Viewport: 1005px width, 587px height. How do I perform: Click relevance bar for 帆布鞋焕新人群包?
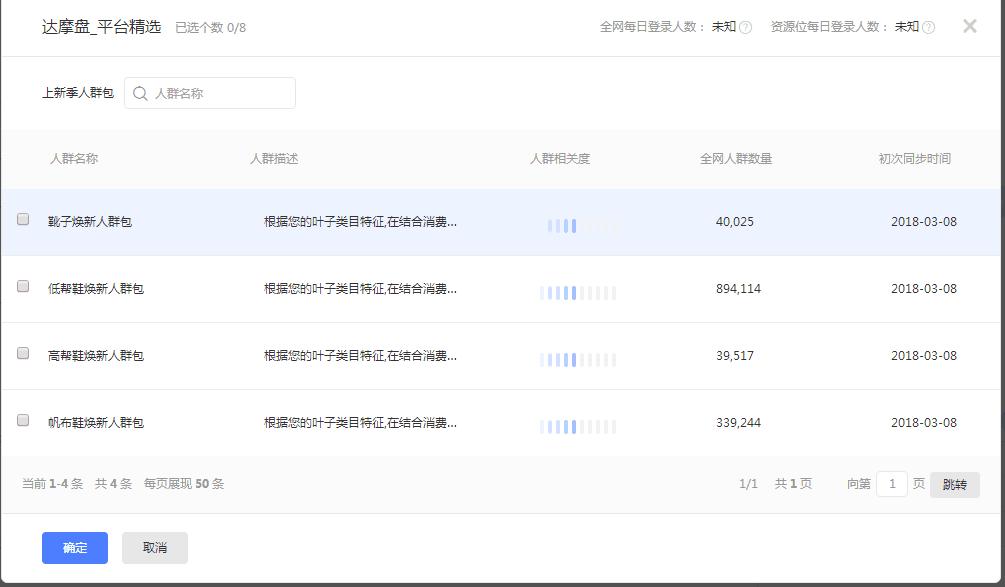pyautogui.click(x=578, y=427)
